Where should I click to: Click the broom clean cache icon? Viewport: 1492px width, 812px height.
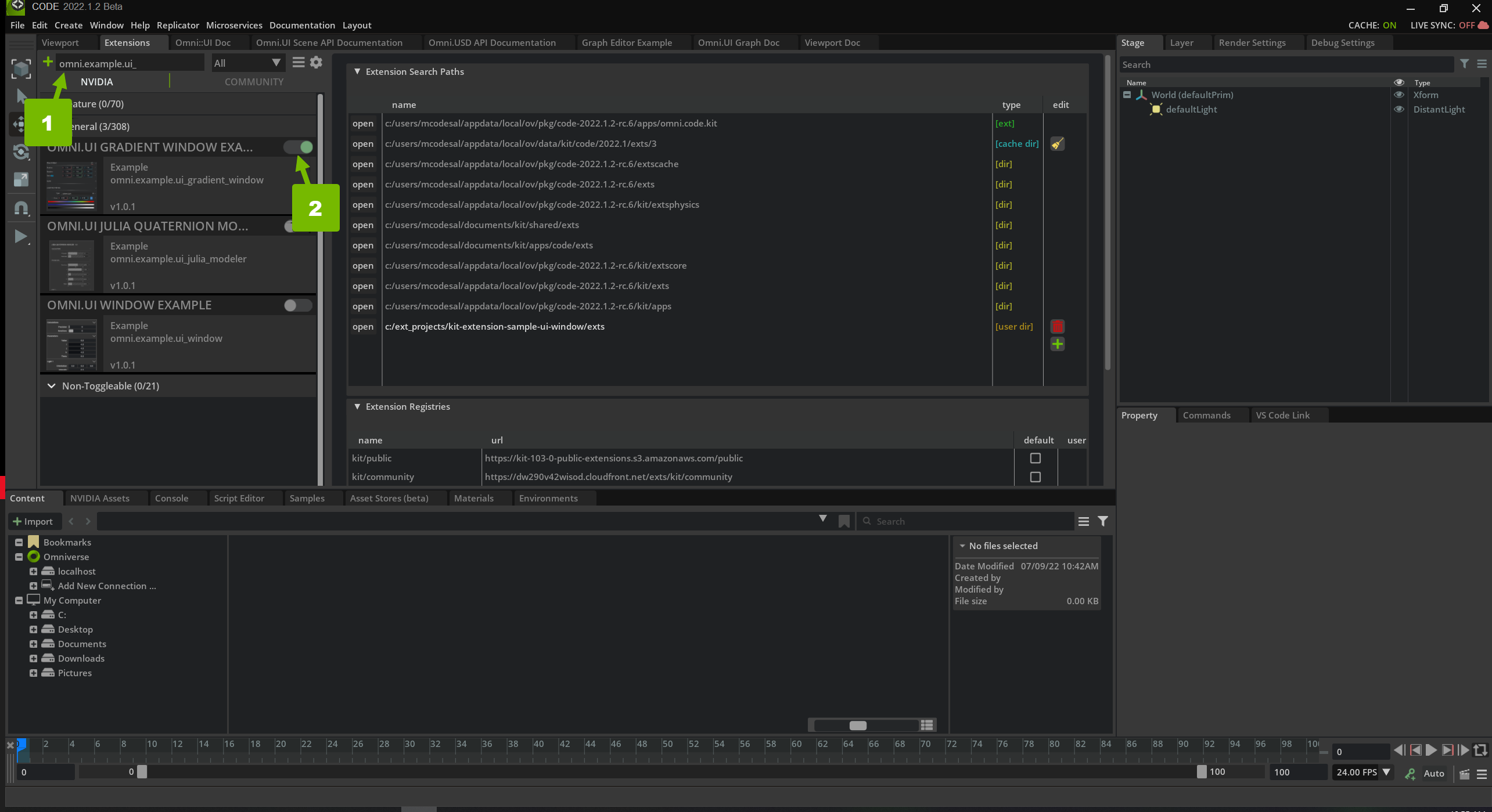[x=1057, y=144]
